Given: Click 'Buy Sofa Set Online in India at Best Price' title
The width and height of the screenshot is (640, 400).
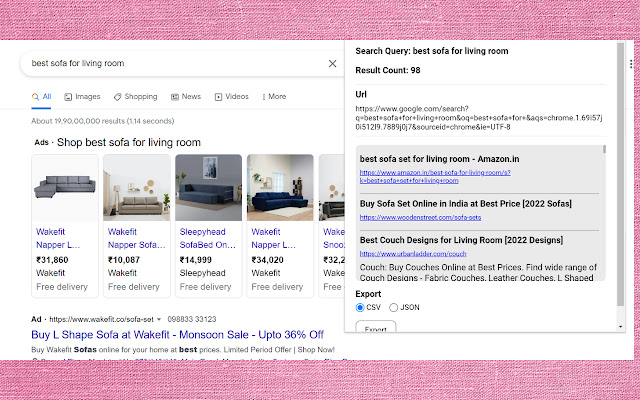Looking at the screenshot, I should (466, 204).
